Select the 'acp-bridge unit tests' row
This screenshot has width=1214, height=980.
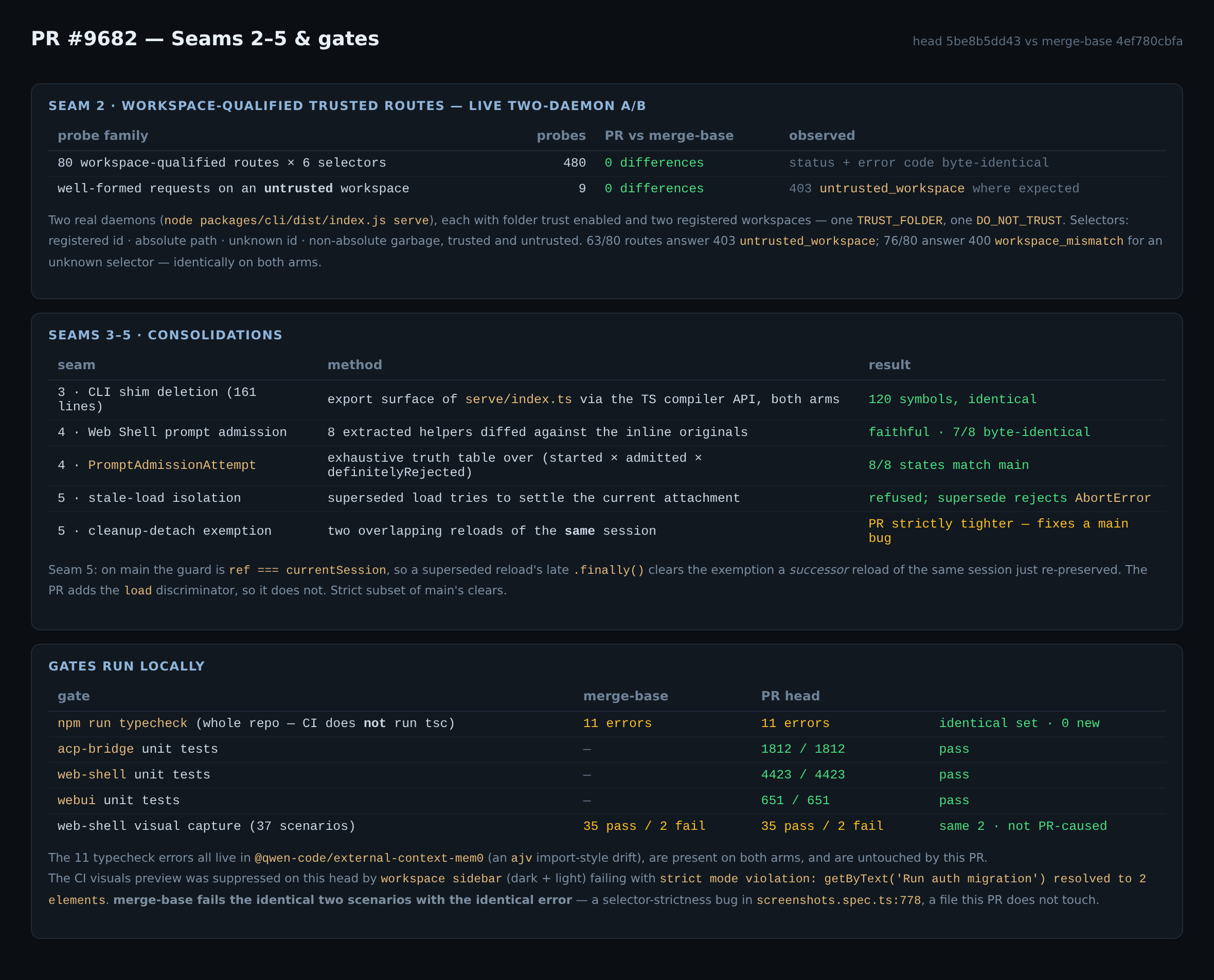pos(606,749)
